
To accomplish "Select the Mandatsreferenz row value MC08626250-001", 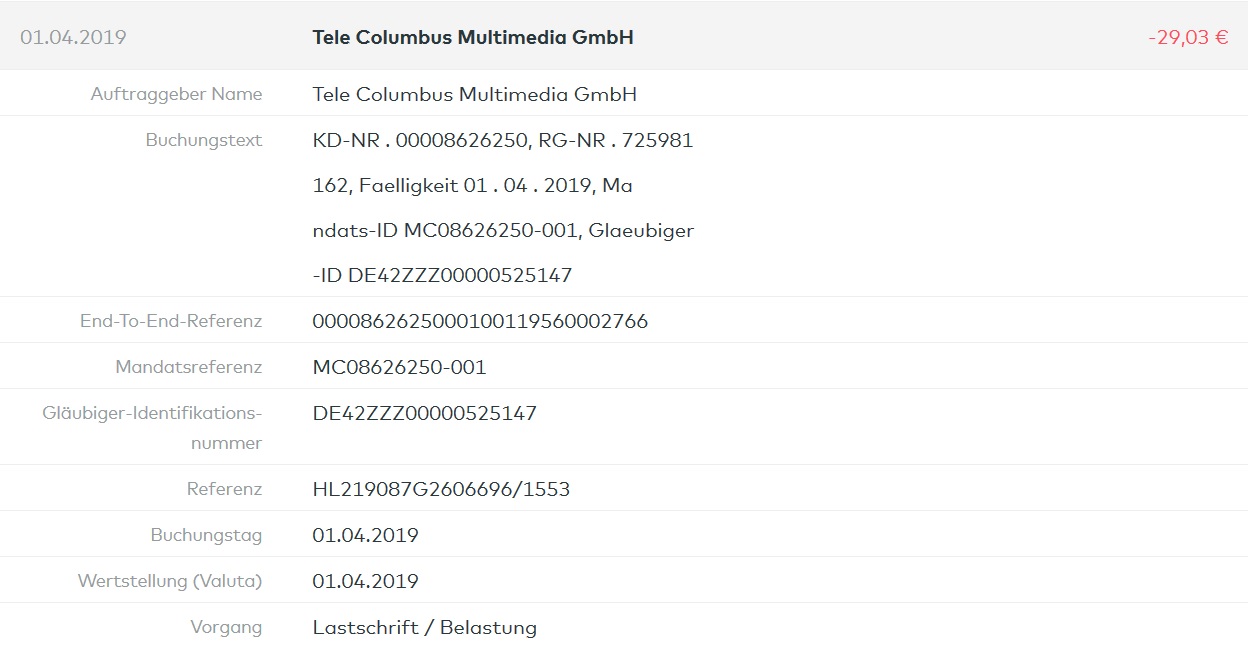I will [399, 368].
